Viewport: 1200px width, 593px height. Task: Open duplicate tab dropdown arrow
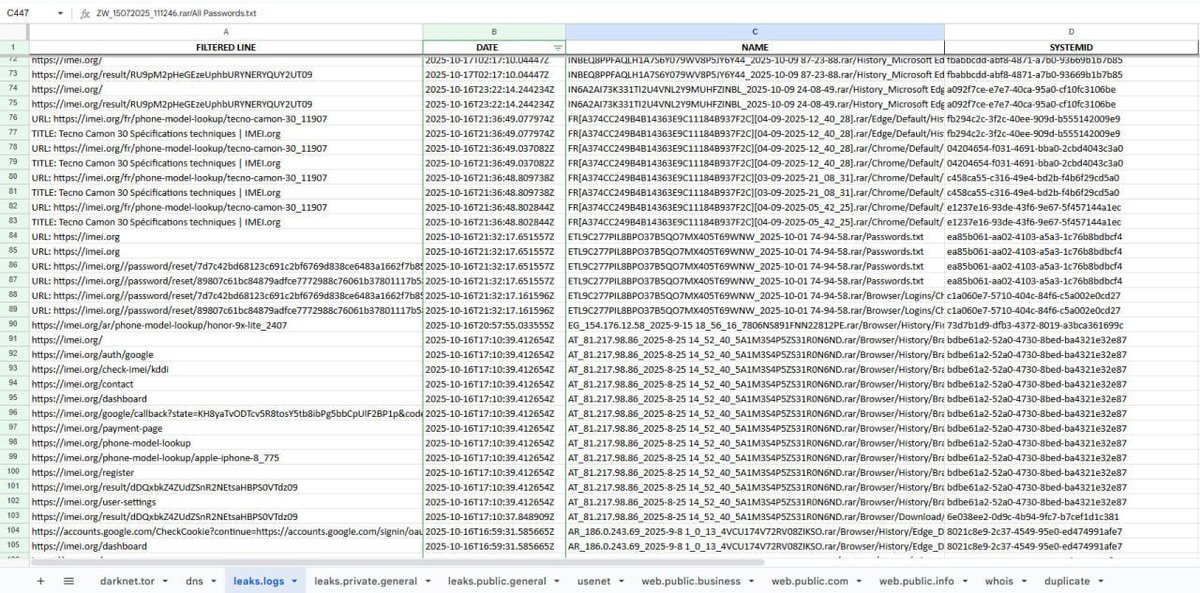(1100, 581)
